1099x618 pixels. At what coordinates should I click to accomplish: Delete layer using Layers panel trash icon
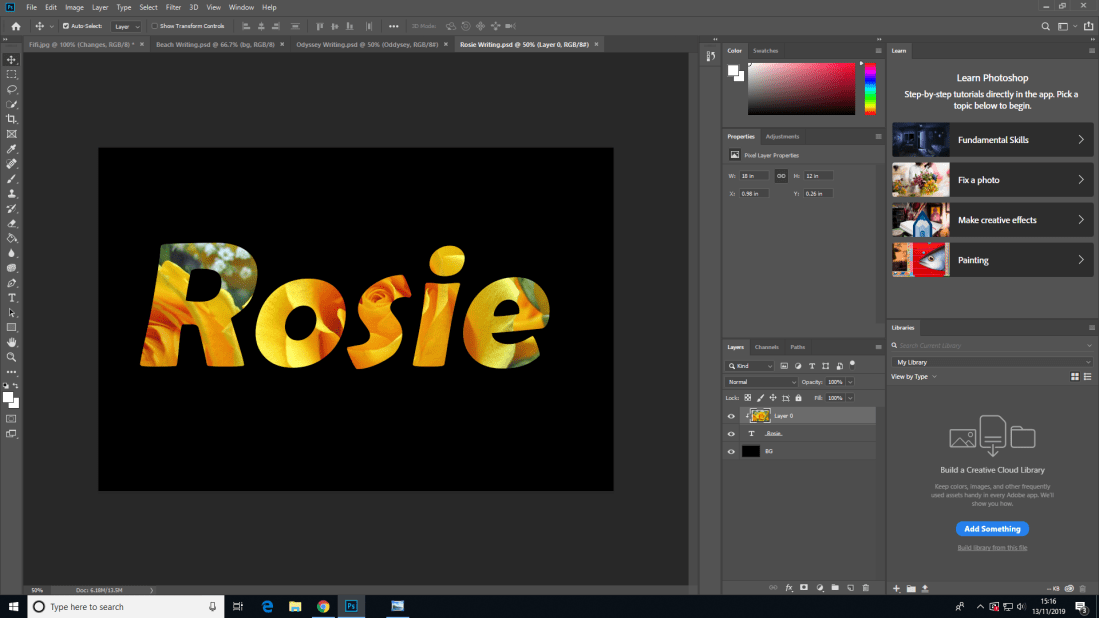point(866,588)
